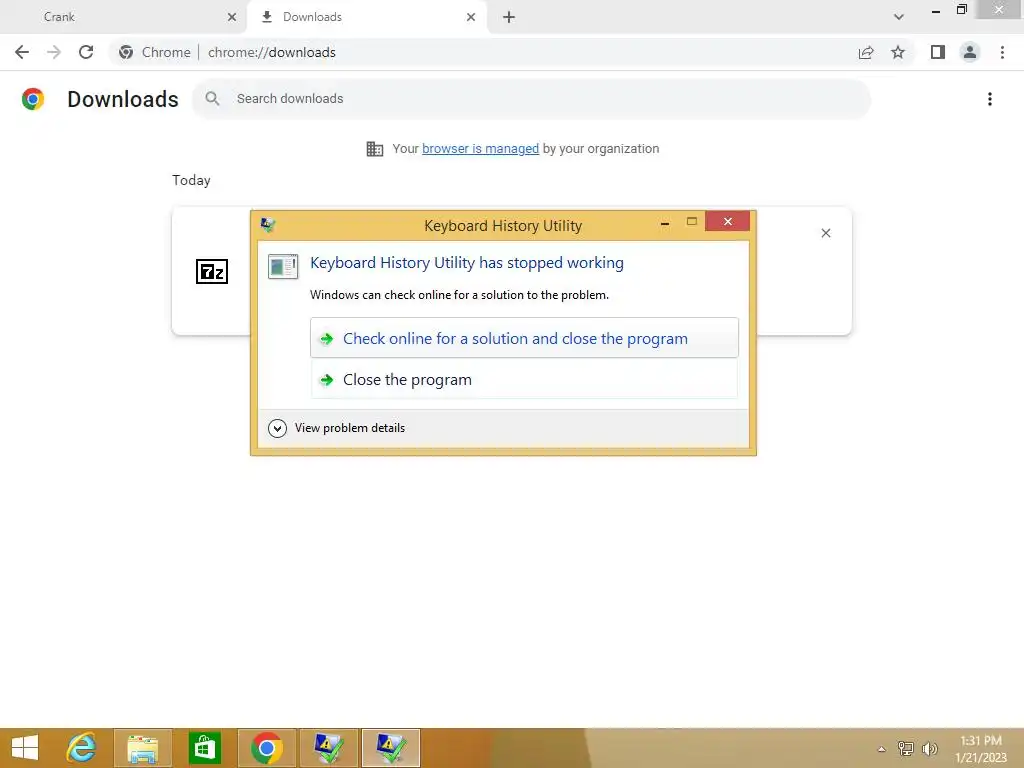Click the Chrome logo beside Downloads
This screenshot has width=1024, height=768.
tap(33, 99)
